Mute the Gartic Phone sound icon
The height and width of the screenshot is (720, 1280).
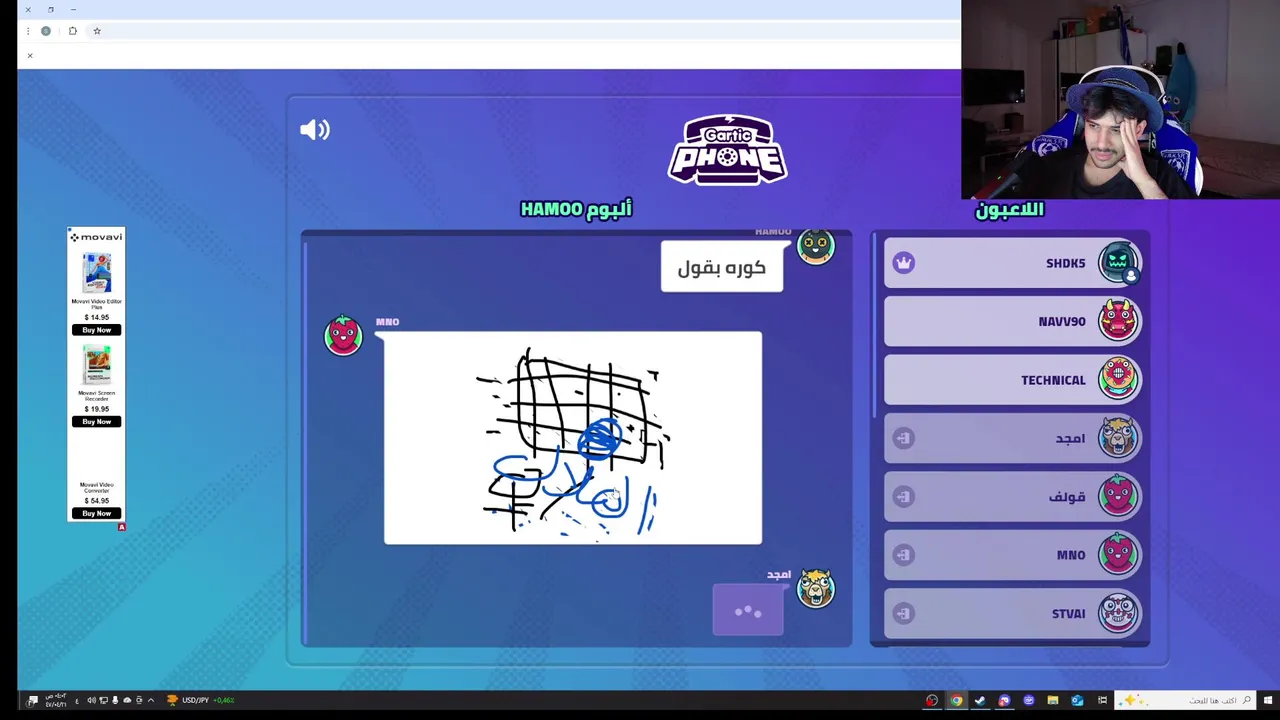tap(315, 129)
